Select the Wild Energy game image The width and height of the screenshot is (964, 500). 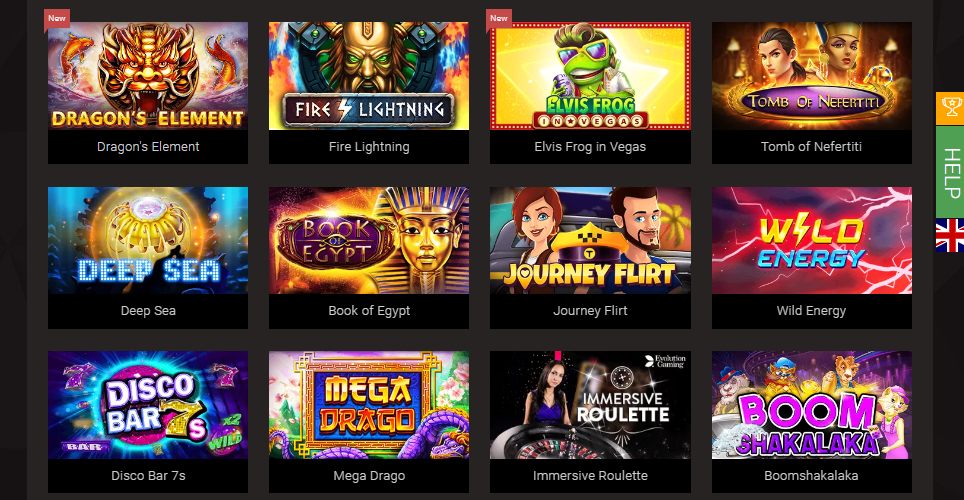[812, 240]
